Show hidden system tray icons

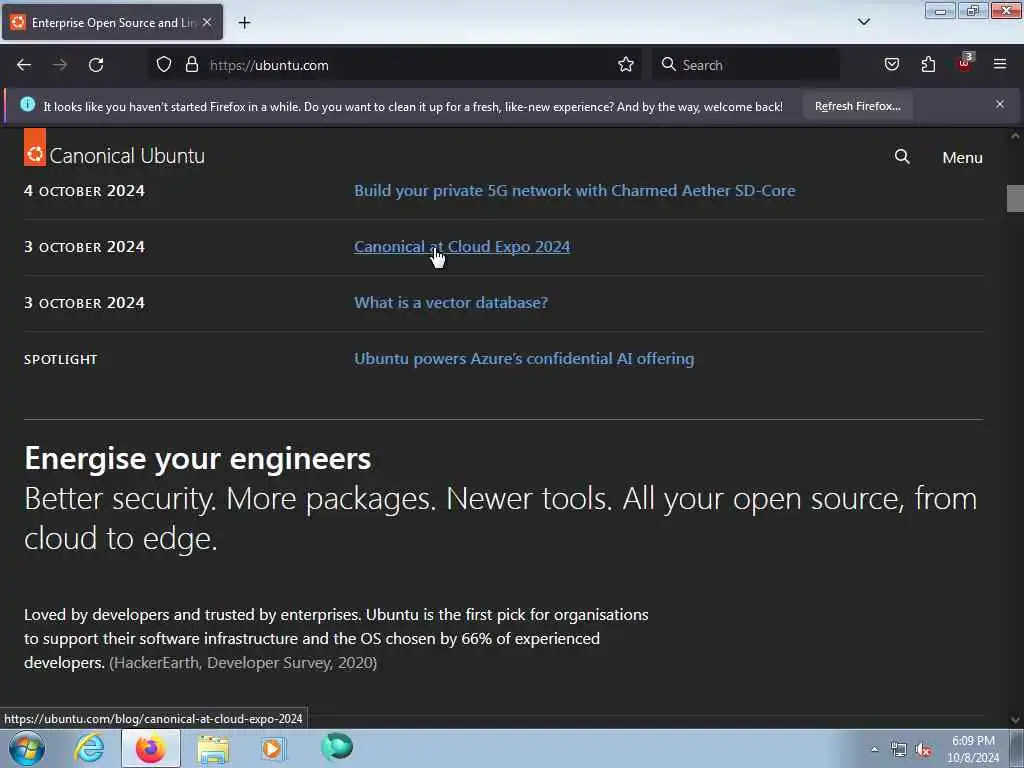point(874,749)
